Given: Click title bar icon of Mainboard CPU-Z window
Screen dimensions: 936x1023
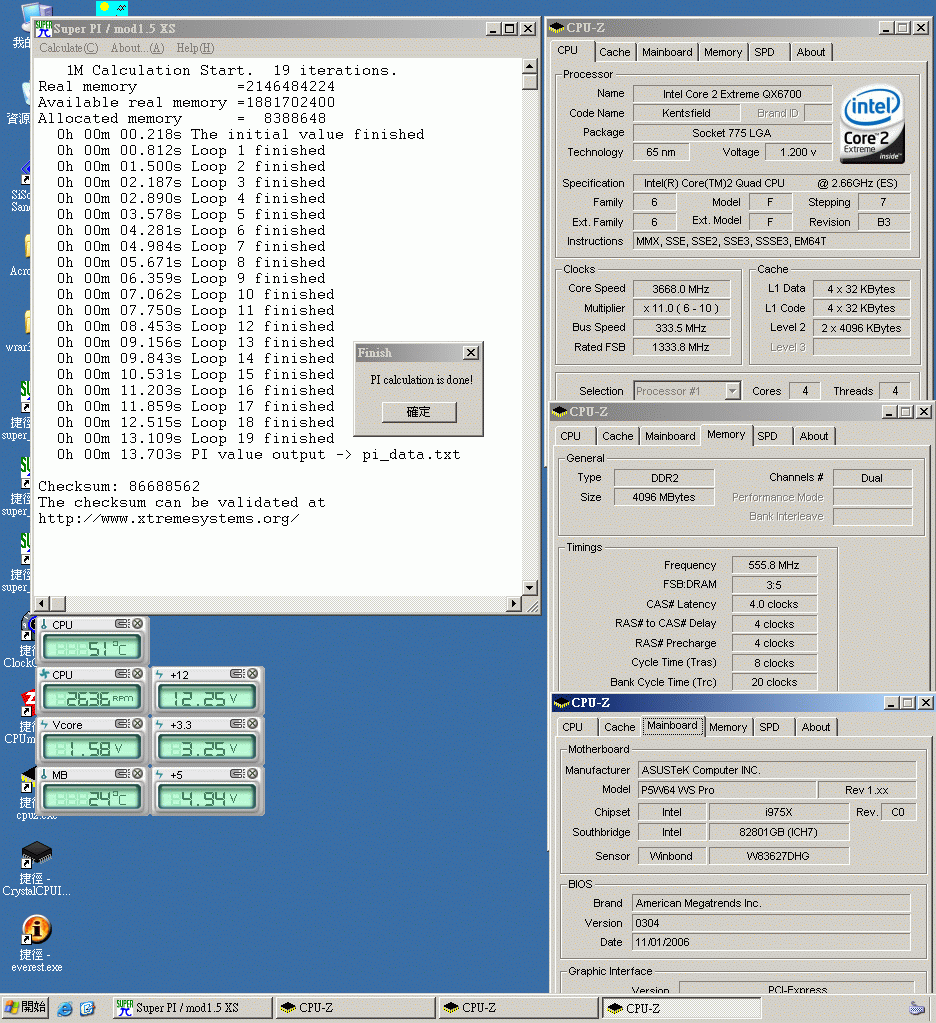Looking at the screenshot, I should (x=561, y=703).
